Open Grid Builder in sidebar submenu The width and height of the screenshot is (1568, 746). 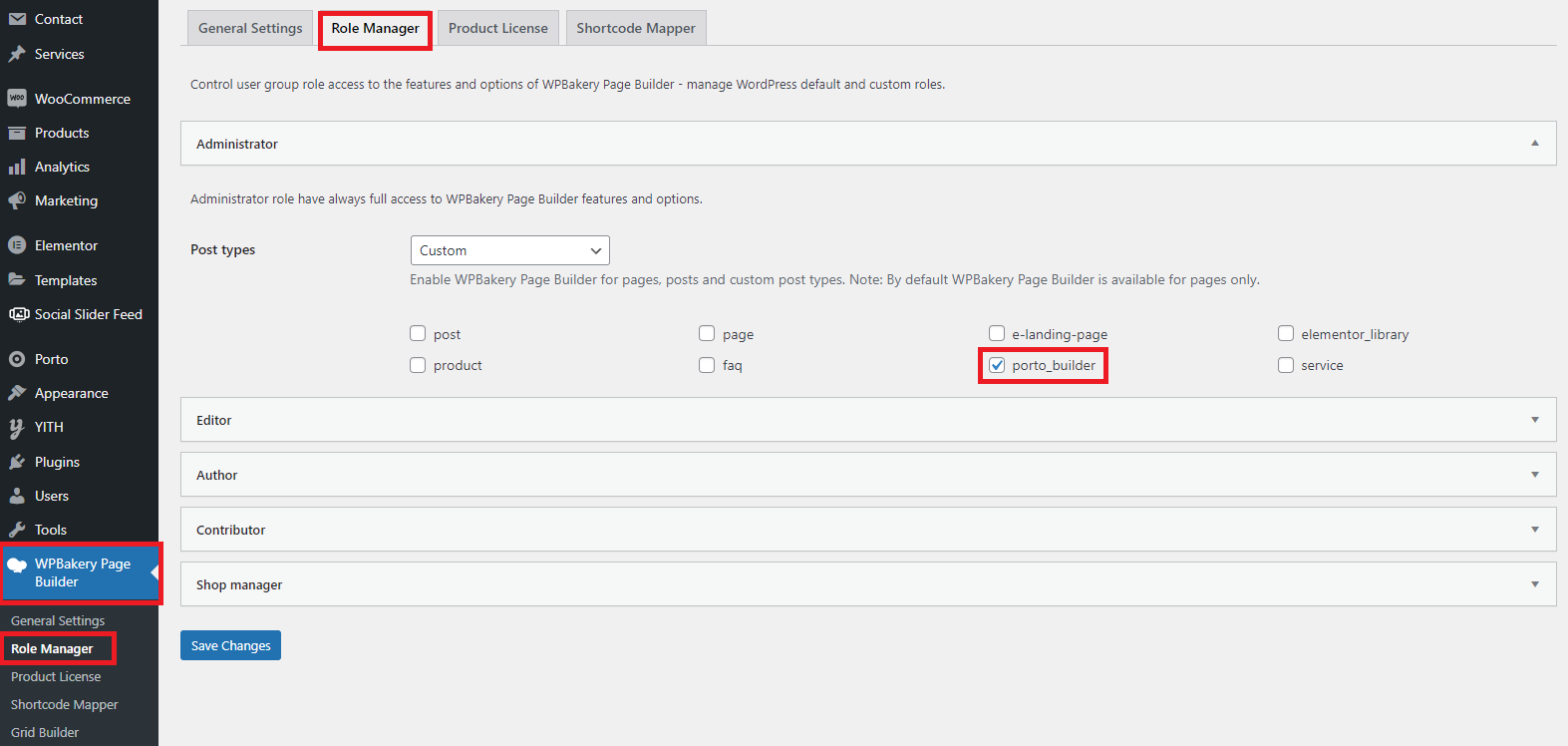[45, 732]
